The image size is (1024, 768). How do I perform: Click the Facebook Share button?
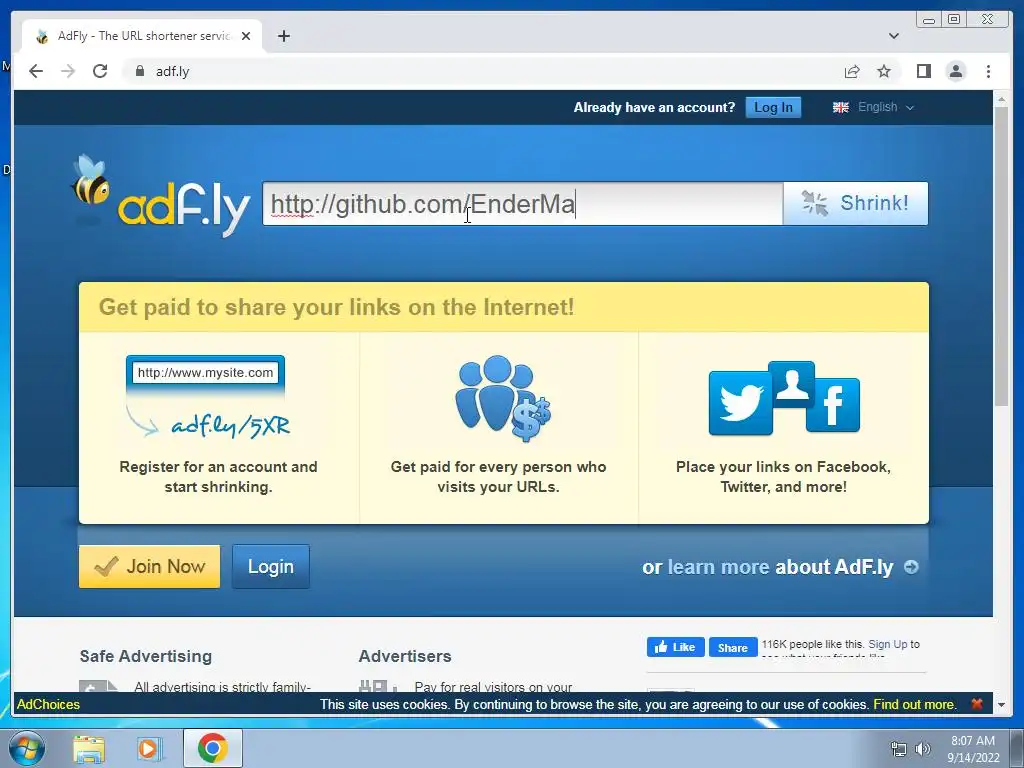coord(733,647)
